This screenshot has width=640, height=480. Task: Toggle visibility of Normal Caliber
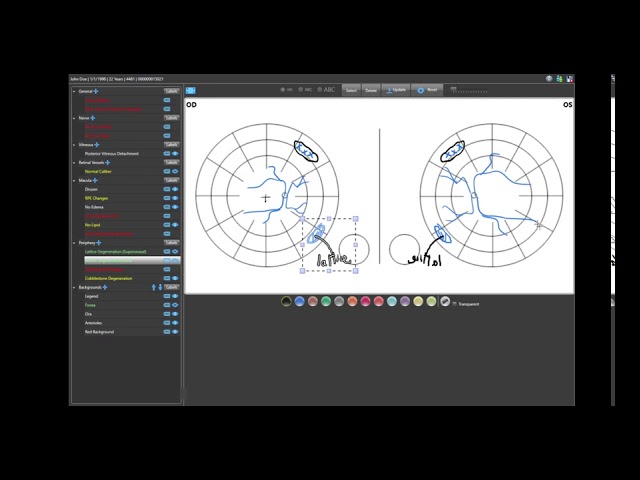click(x=175, y=171)
